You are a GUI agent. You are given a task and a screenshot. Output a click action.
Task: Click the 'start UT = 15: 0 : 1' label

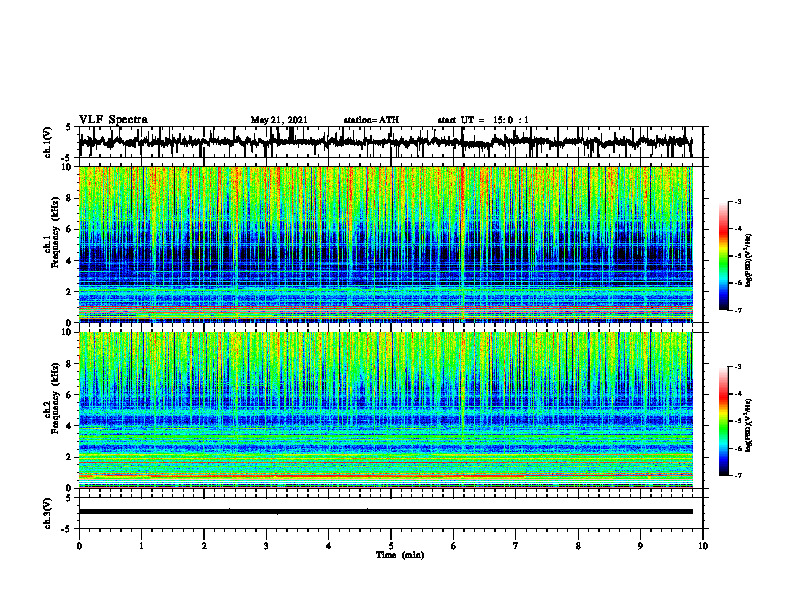pos(483,120)
